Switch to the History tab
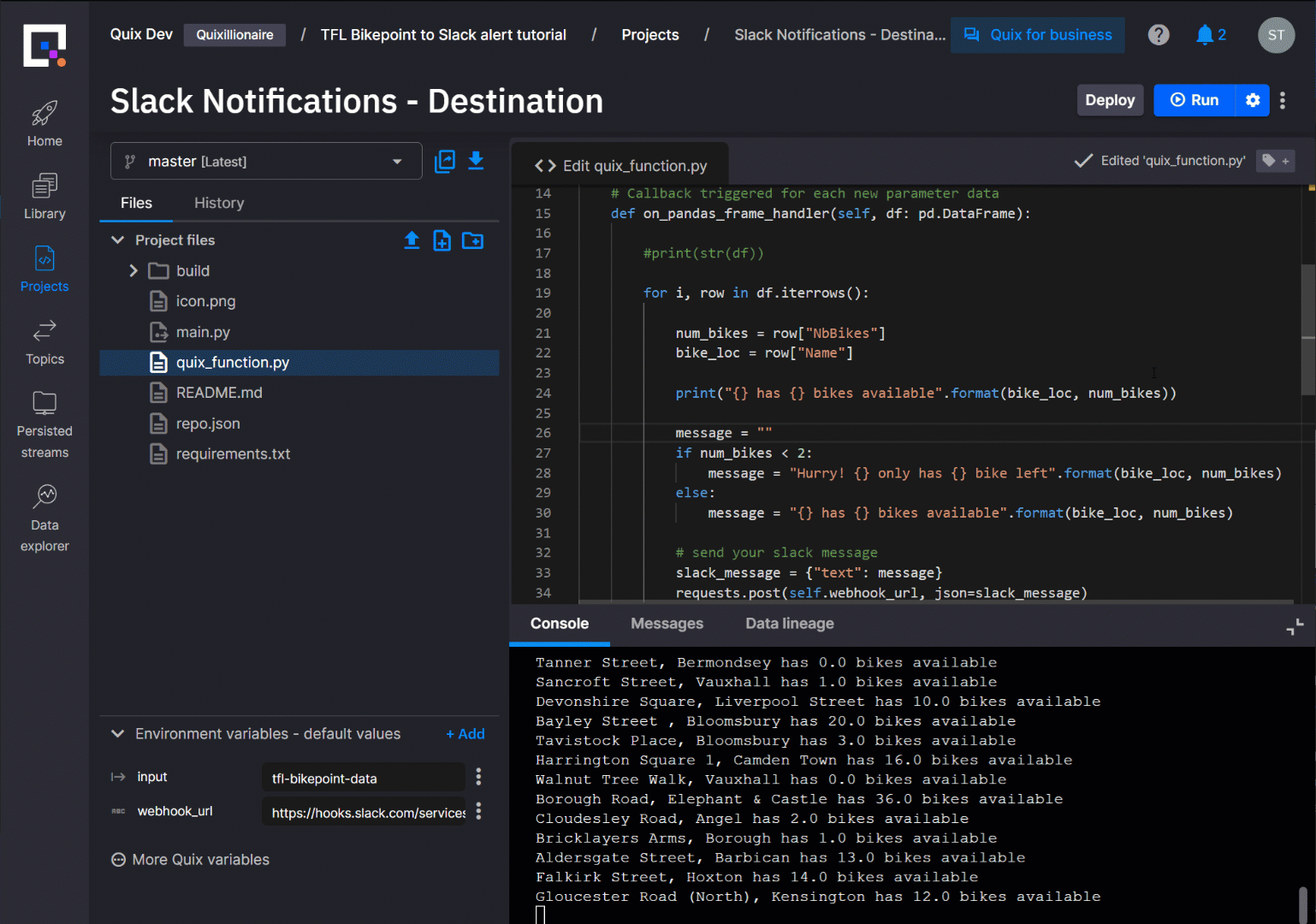This screenshot has width=1316, height=924. (x=219, y=203)
